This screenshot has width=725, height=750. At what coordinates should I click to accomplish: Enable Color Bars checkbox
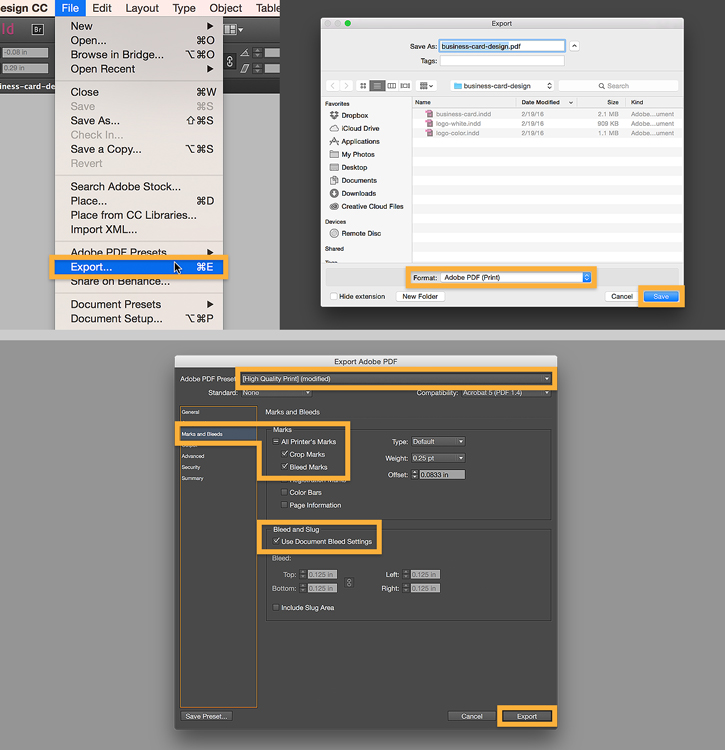[x=285, y=492]
